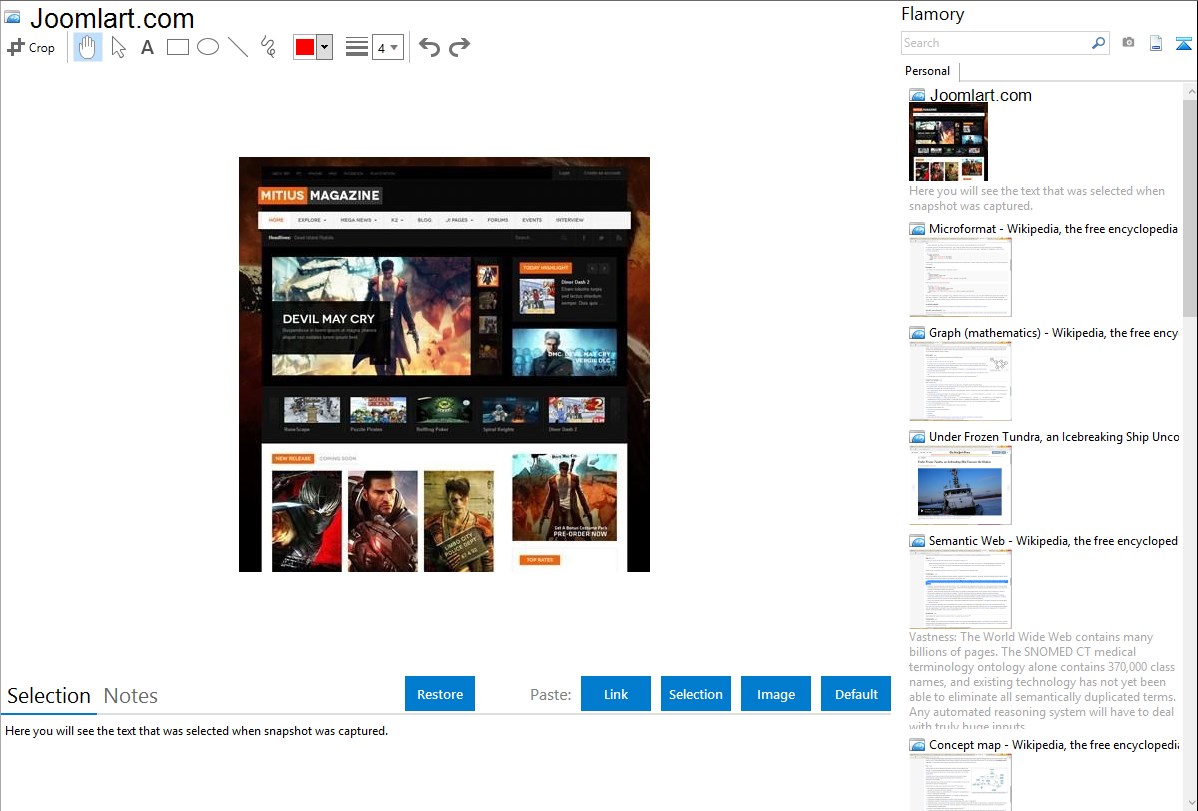The height and width of the screenshot is (811, 1198).
Task: Activate the hand pan tool
Action: click(88, 47)
